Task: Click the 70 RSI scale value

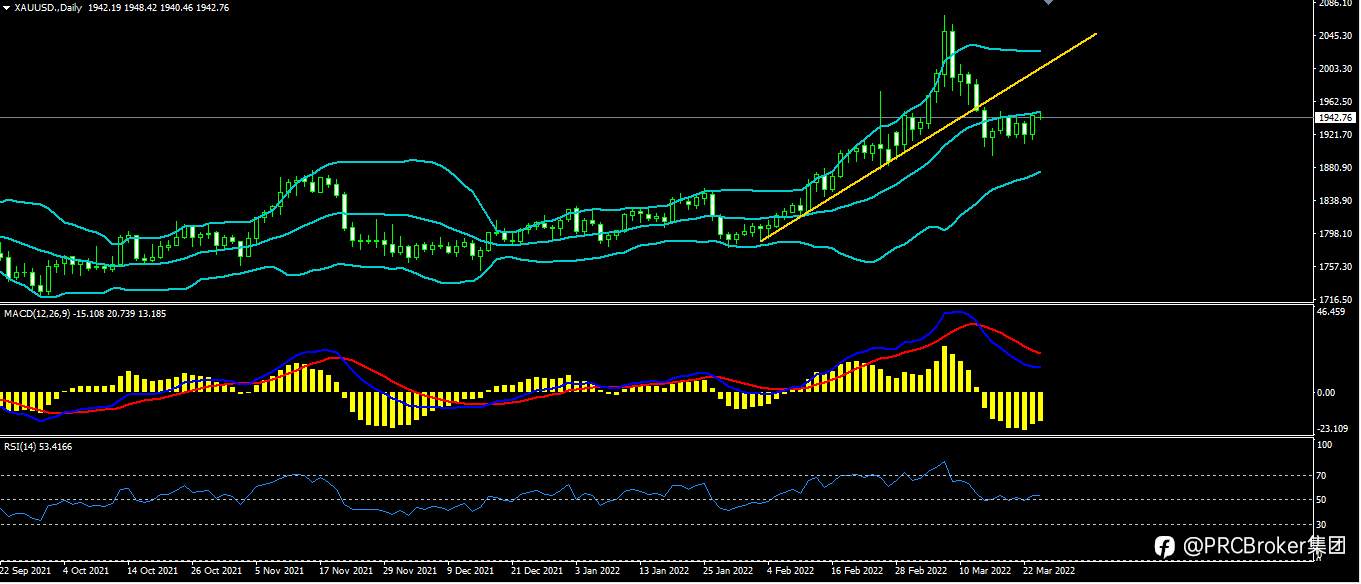Action: [x=1322, y=476]
